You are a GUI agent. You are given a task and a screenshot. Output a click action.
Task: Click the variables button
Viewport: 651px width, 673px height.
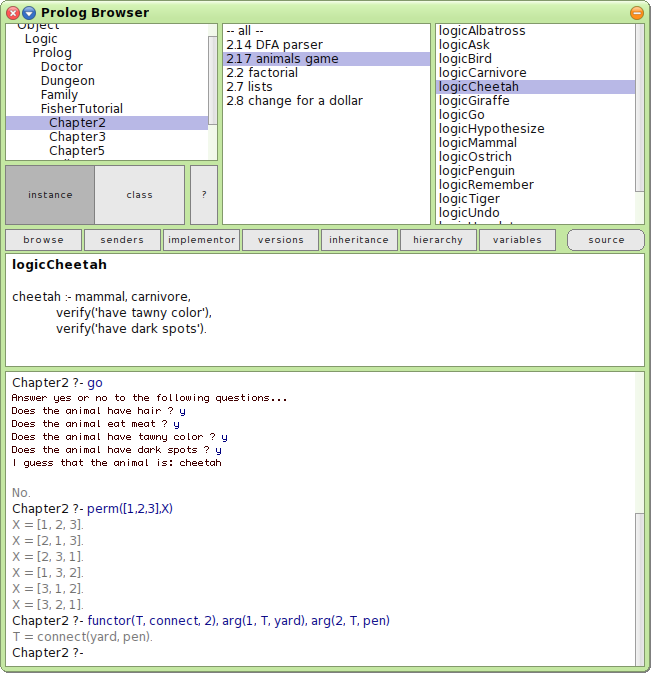point(517,240)
